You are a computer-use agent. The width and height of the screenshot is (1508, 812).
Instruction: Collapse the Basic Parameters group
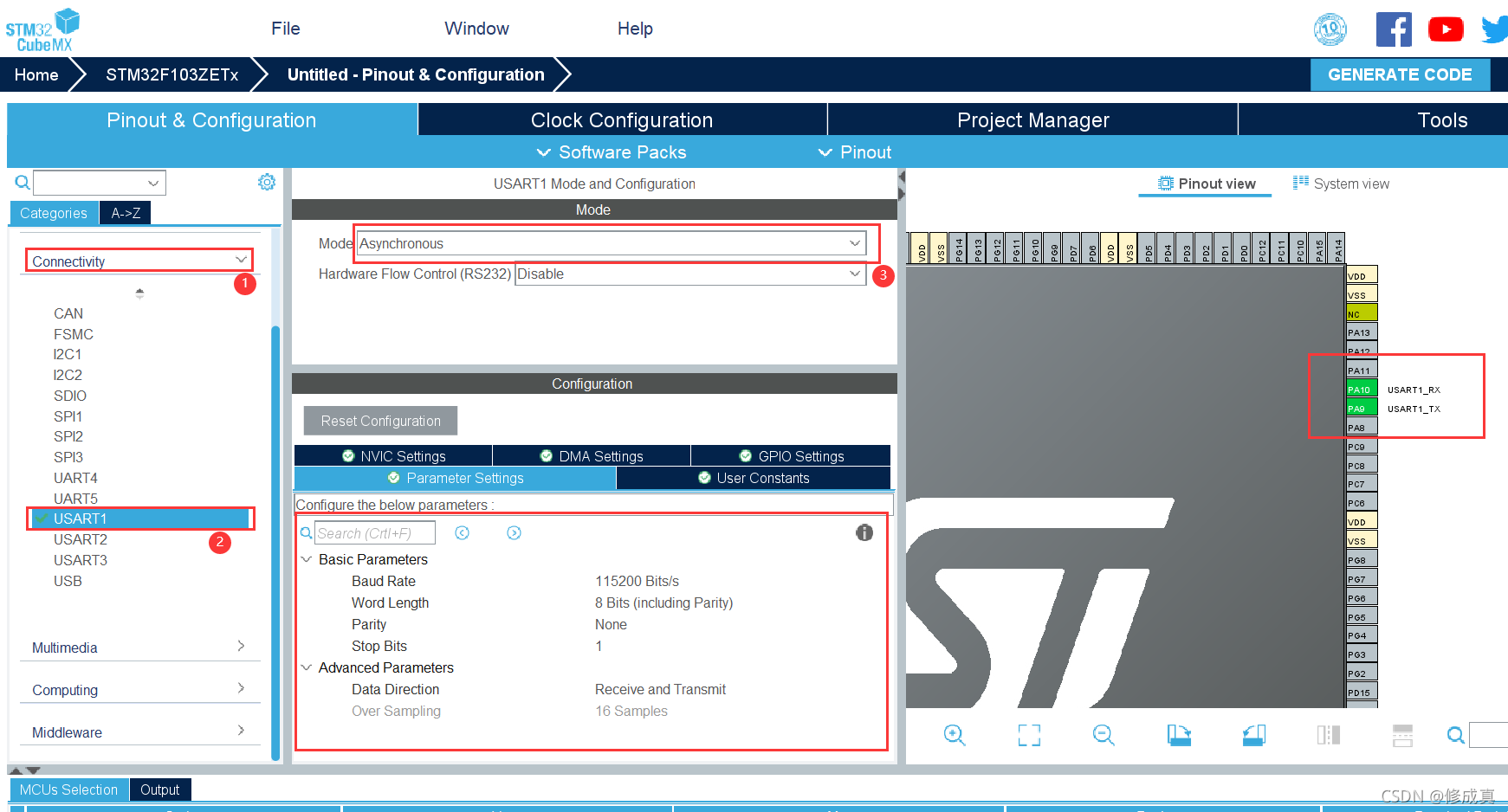coord(307,559)
